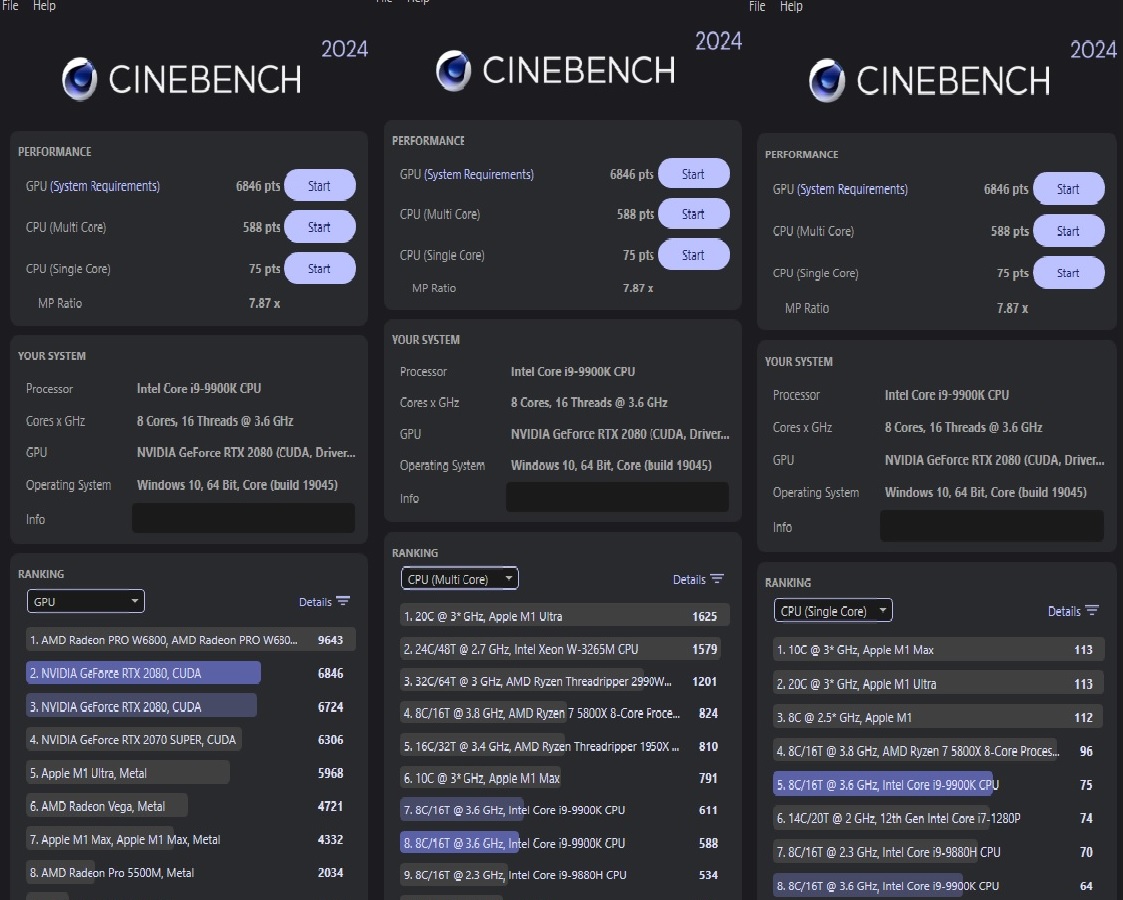Viewport: 1123px width, 900px height.
Task: Select i9-9880H row scoring 534
Action: 564,875
